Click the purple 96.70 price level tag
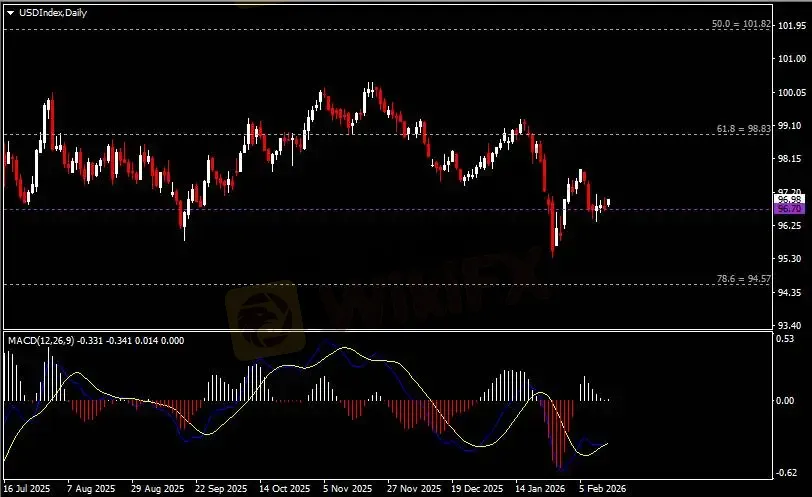 pos(789,209)
